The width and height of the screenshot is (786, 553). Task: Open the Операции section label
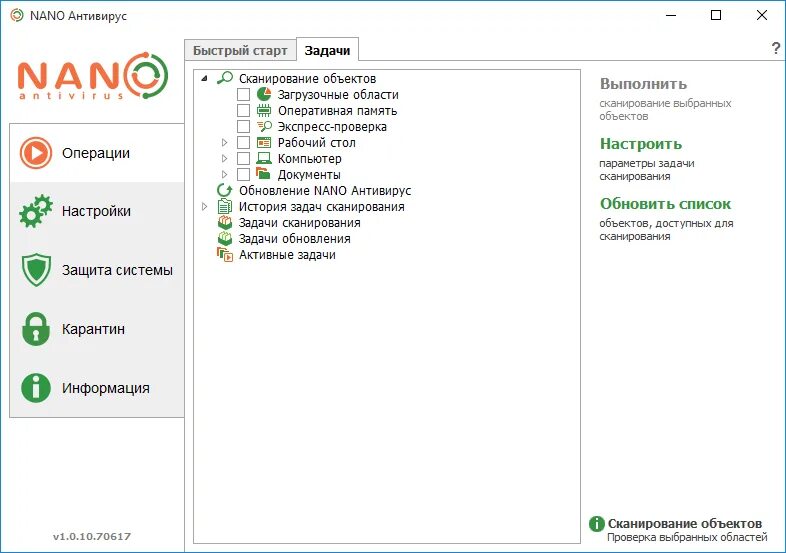point(96,153)
